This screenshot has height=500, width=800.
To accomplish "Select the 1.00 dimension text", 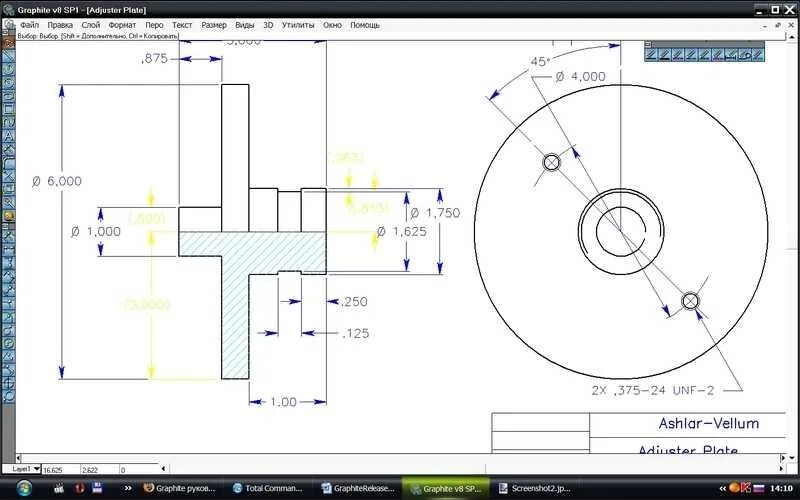I will click(x=283, y=402).
